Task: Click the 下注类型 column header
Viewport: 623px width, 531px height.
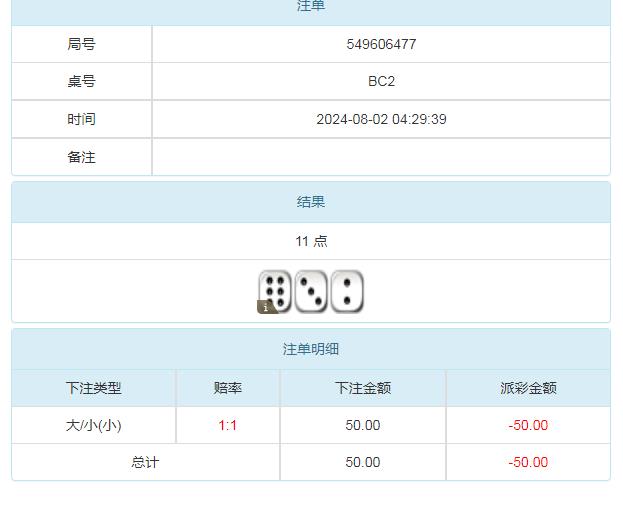Action: (93, 388)
